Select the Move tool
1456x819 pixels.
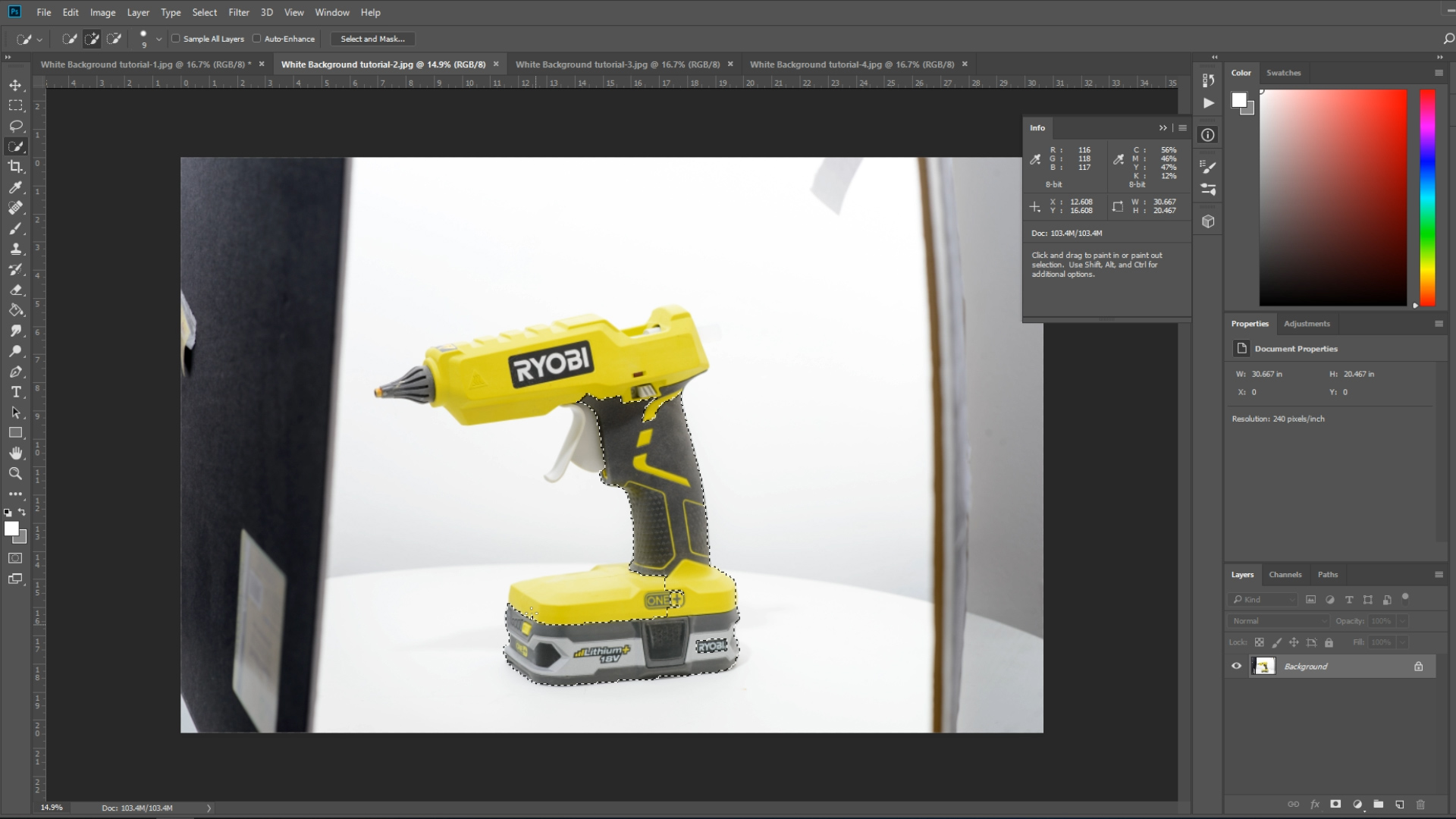pos(15,85)
